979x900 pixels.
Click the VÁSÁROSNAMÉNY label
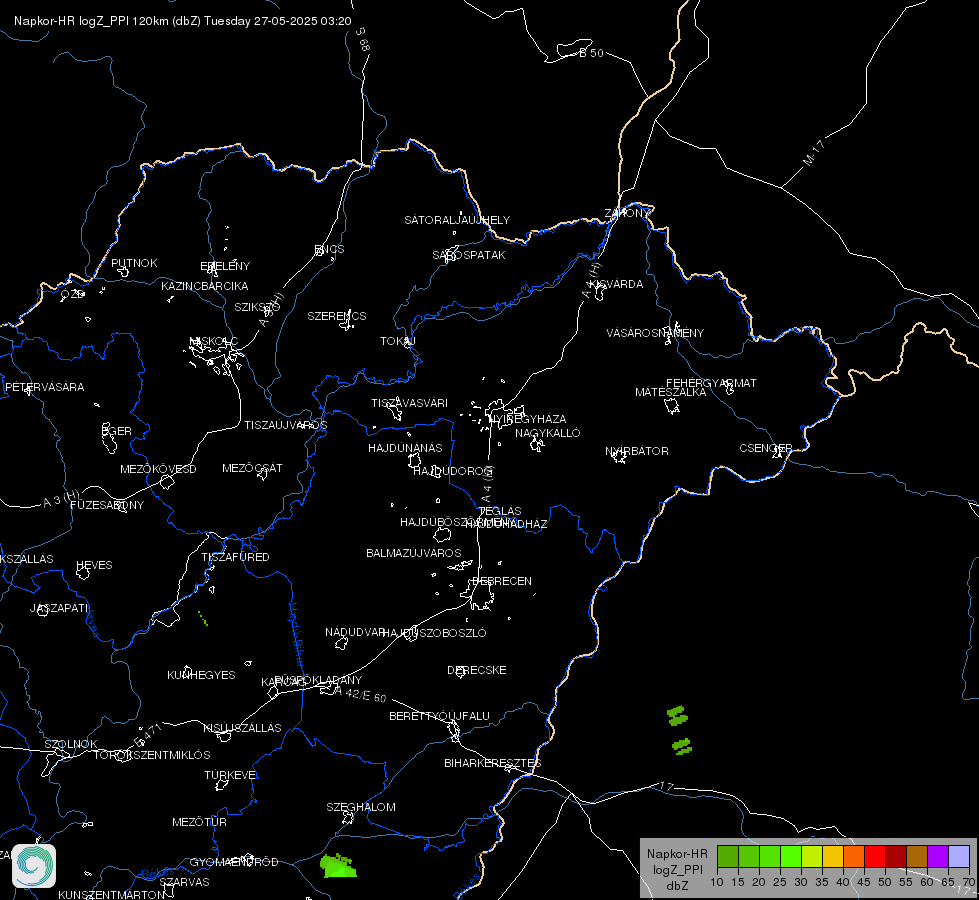[x=655, y=333]
